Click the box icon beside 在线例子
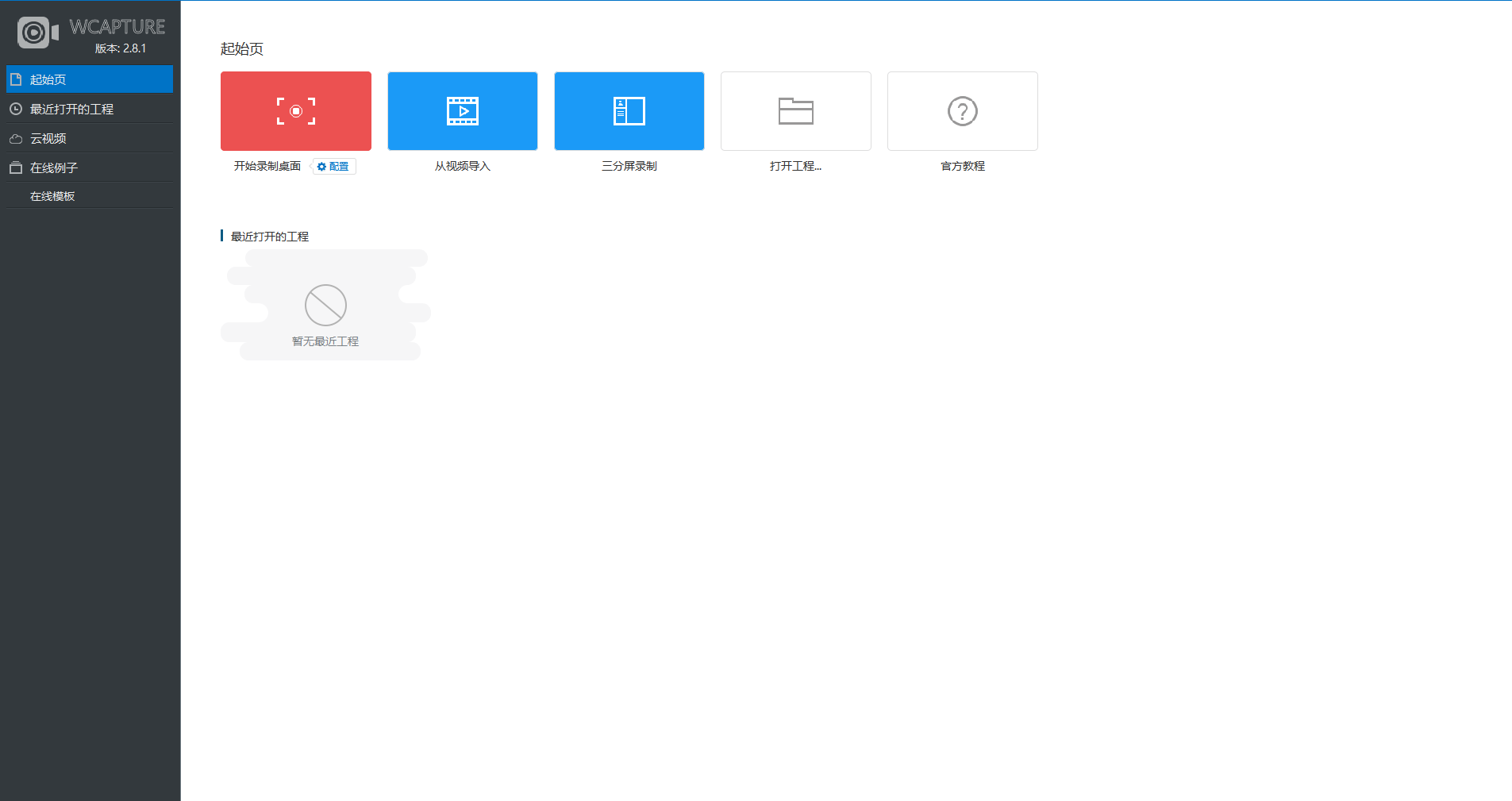The image size is (1512, 801). (16, 168)
